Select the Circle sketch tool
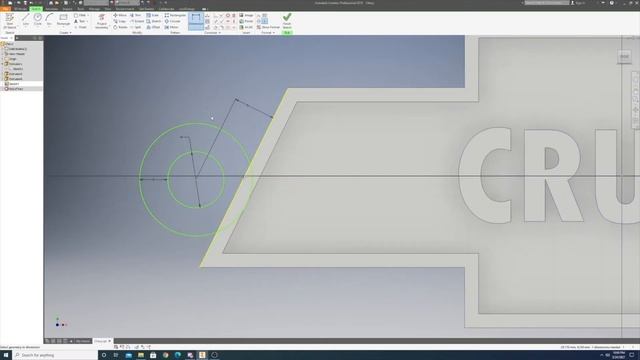640x360 pixels. click(x=38, y=19)
